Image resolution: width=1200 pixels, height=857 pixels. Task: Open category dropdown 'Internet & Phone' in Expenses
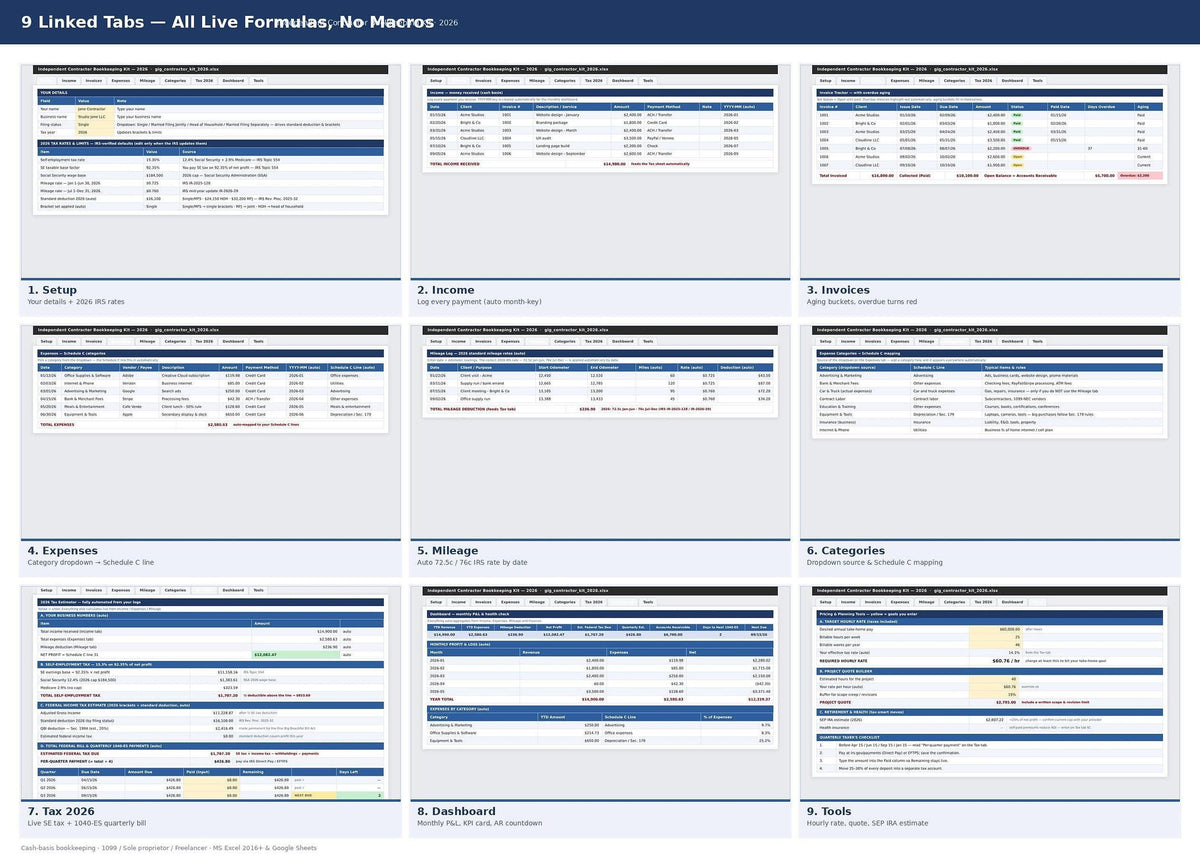point(91,383)
